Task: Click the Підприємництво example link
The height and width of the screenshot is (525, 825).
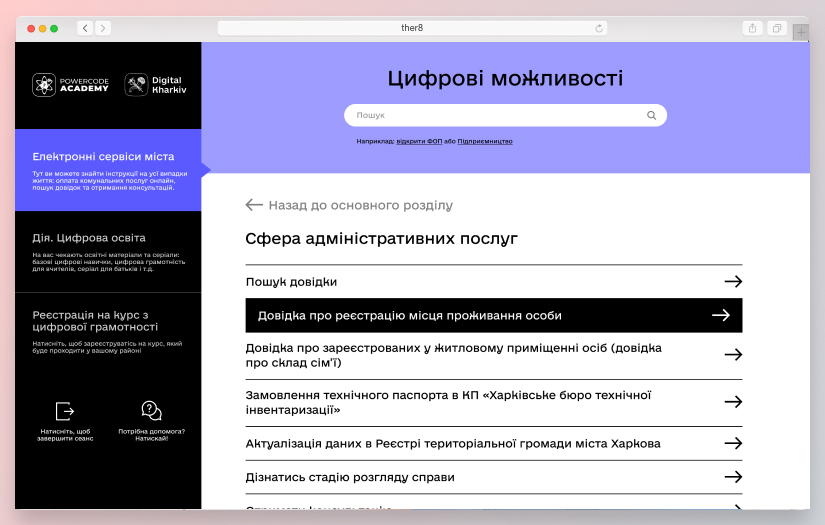Action: (485, 141)
